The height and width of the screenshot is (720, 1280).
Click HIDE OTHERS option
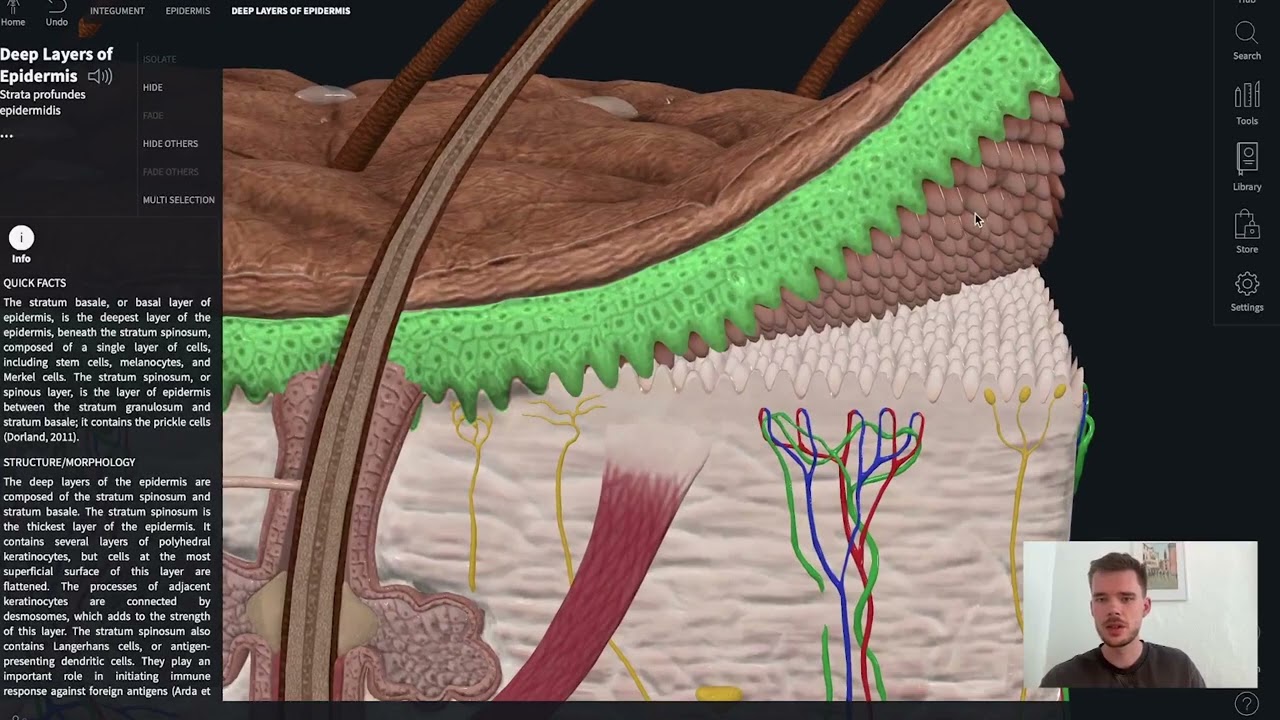[x=170, y=144]
